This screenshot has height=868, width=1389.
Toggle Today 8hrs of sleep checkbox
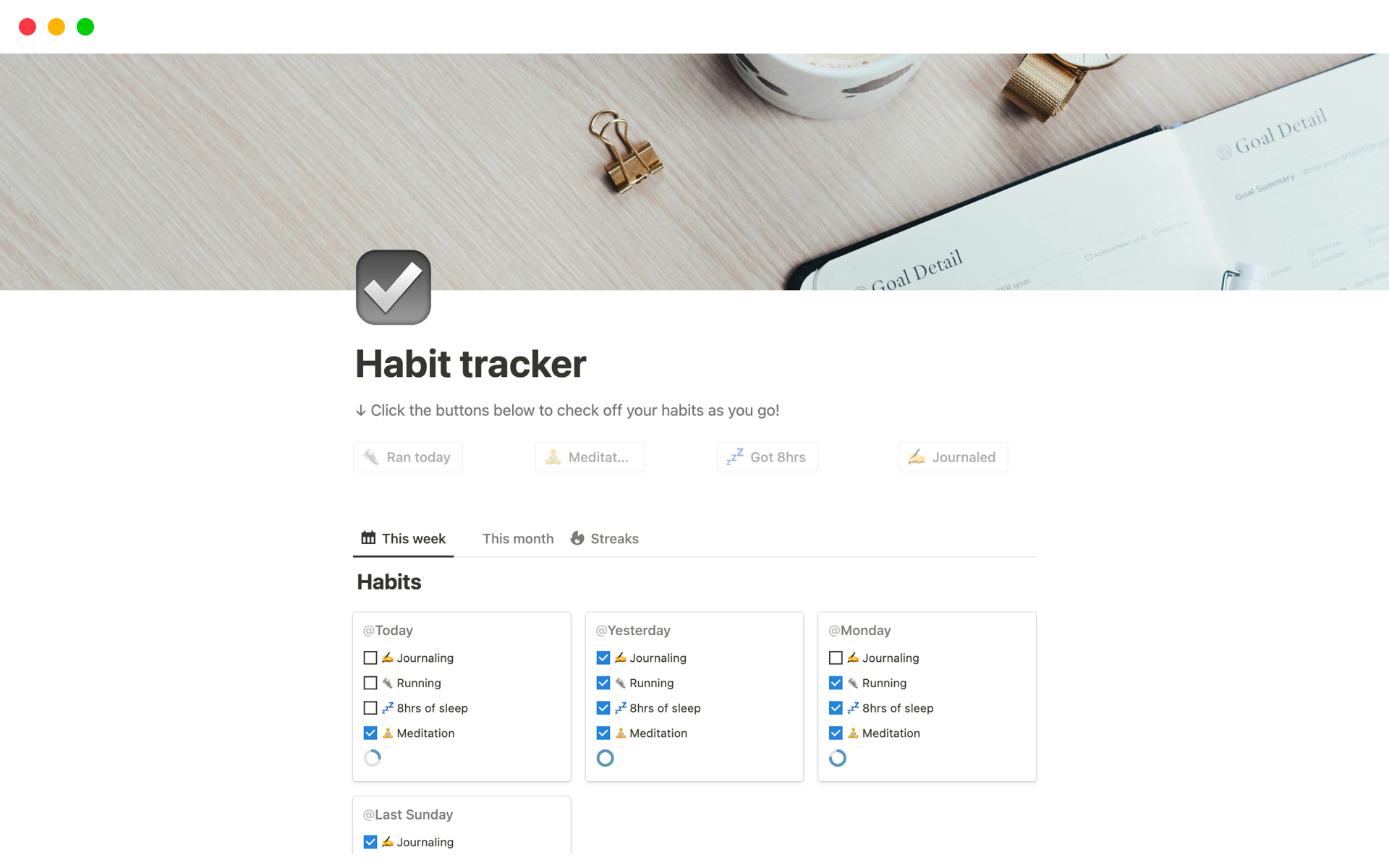(x=368, y=707)
